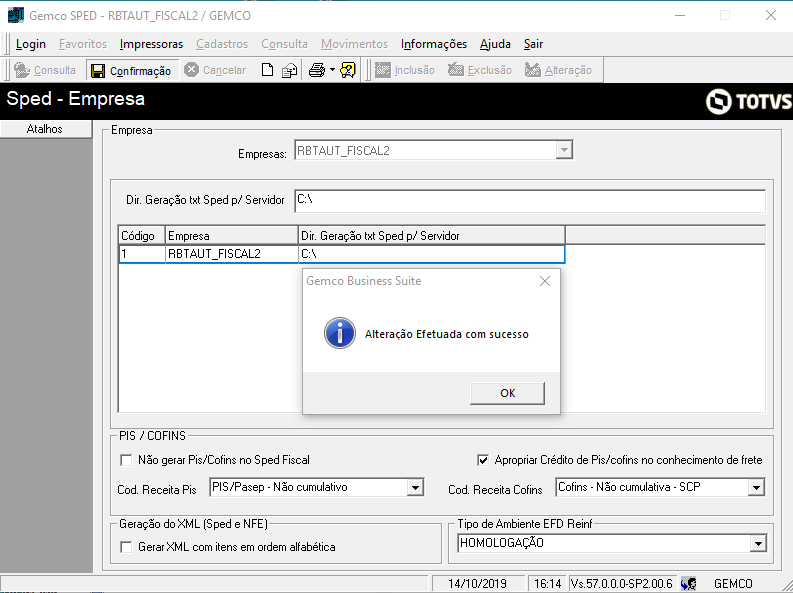Click the Confirmação save button
Screen dimensions: 793x593
[131, 70]
